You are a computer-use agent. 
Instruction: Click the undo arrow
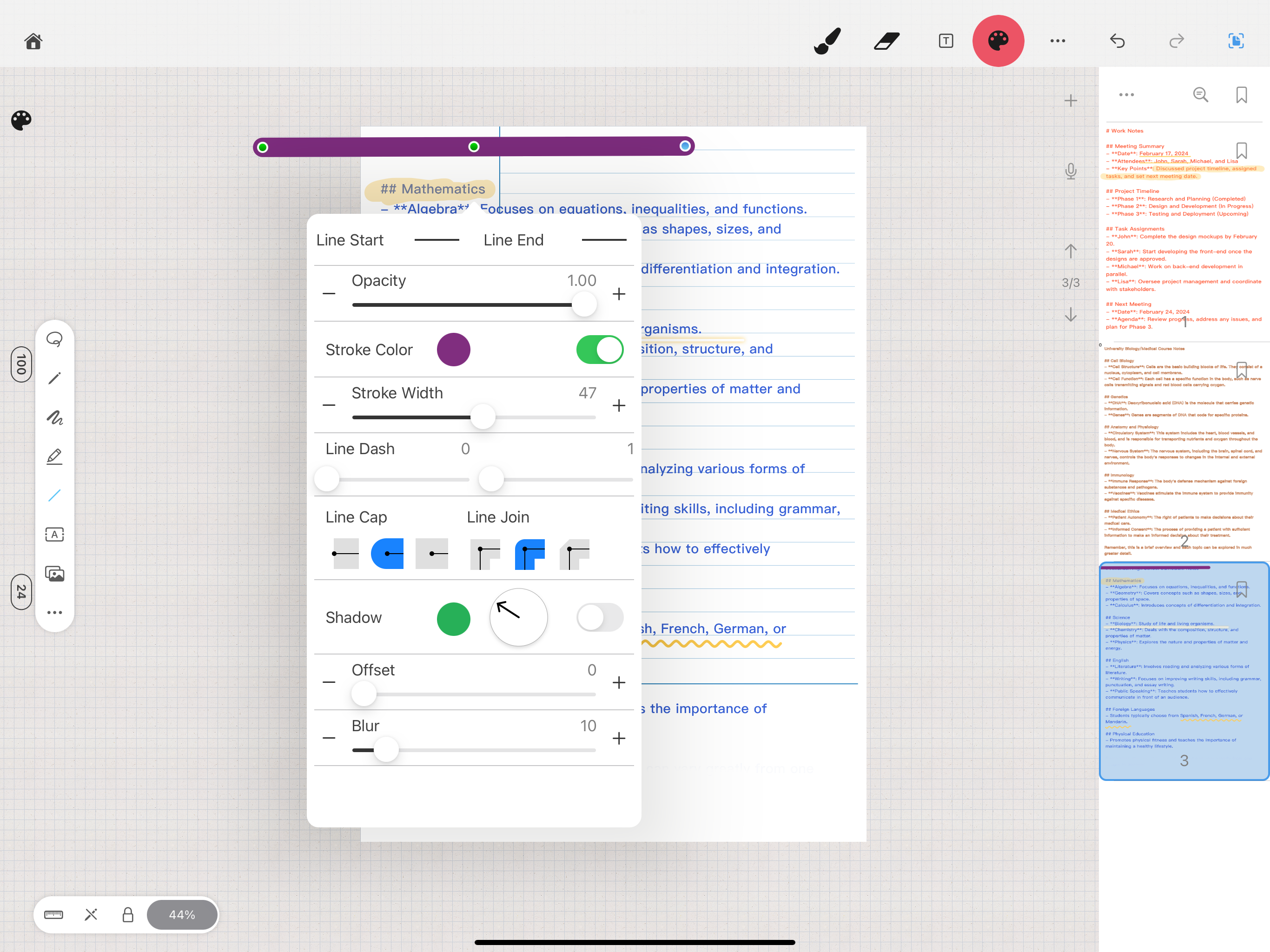pos(1117,41)
